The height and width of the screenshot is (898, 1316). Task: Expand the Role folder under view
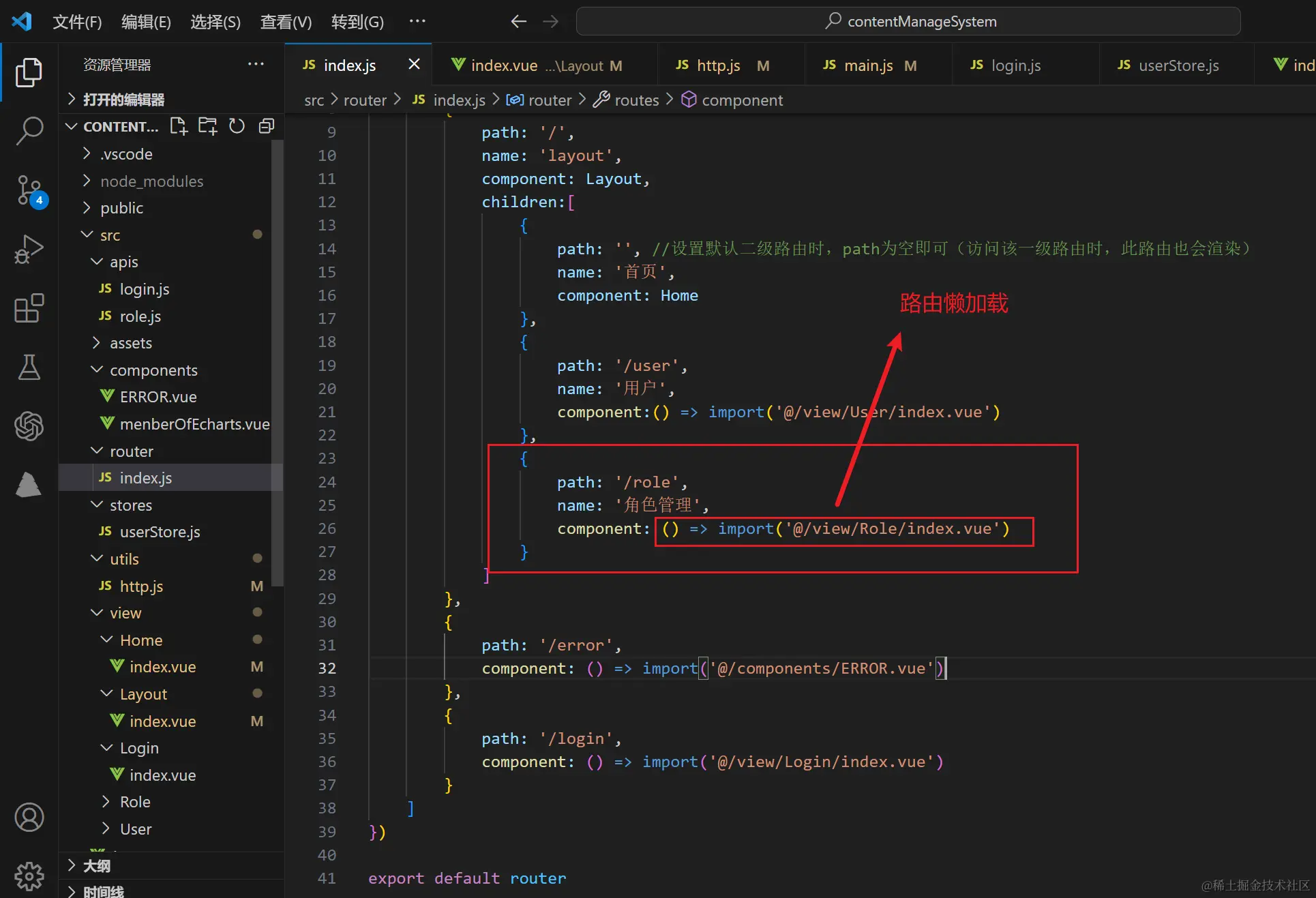click(135, 802)
